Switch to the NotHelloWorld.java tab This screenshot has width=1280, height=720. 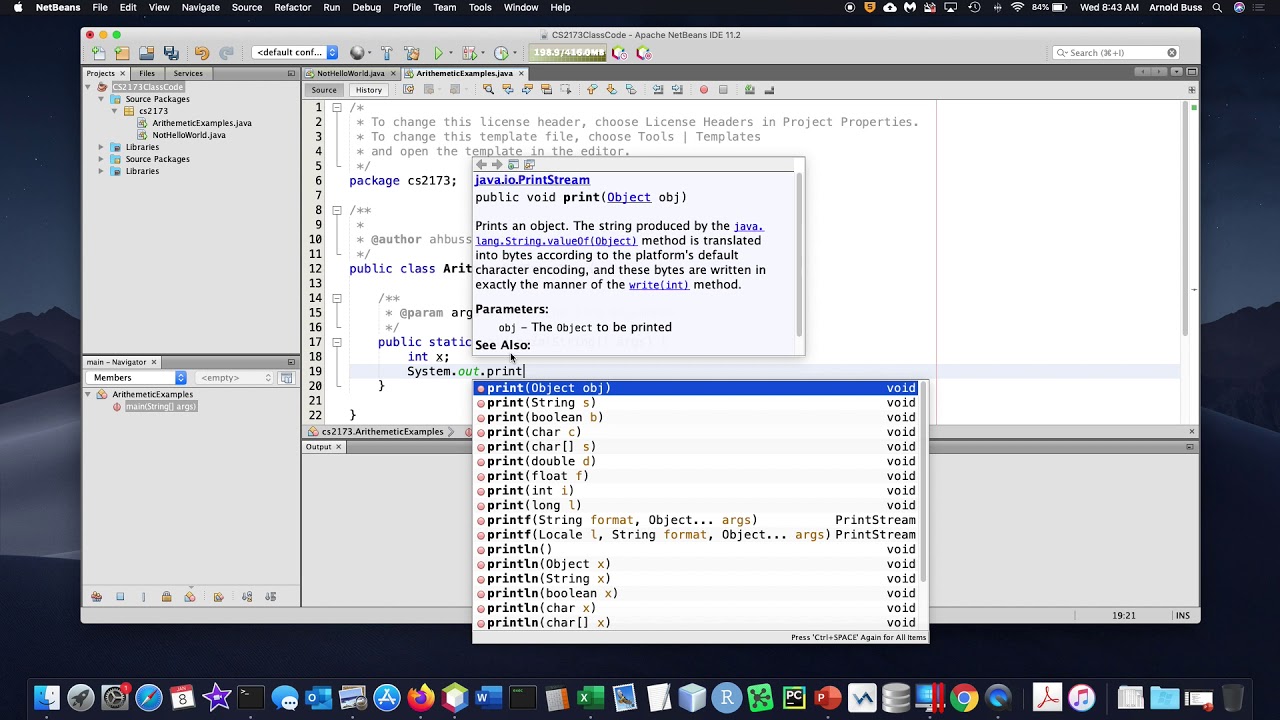tap(351, 73)
